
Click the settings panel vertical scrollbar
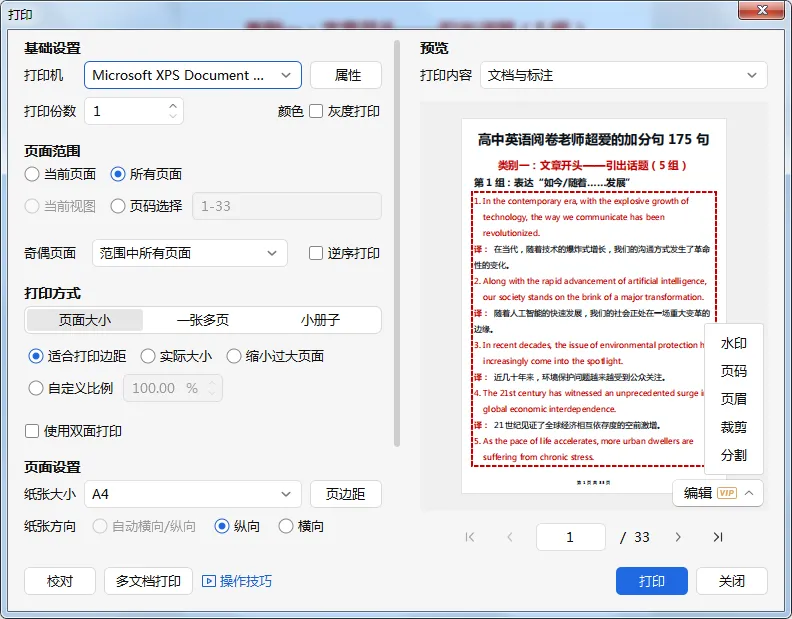[x=397, y=244]
